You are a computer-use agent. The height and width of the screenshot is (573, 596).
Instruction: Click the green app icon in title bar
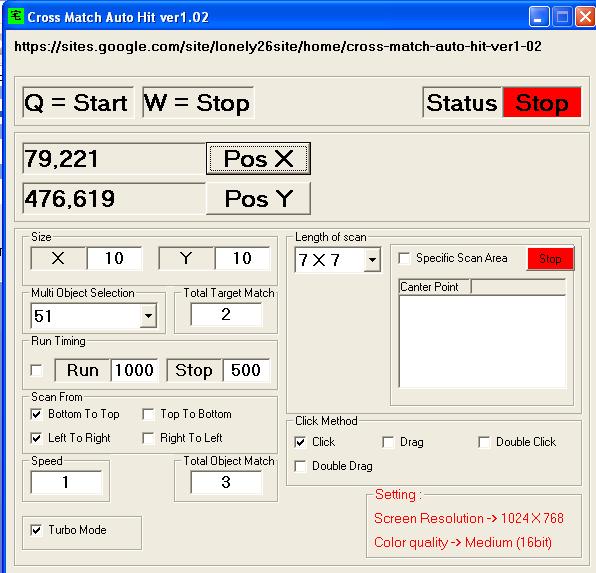point(16,16)
